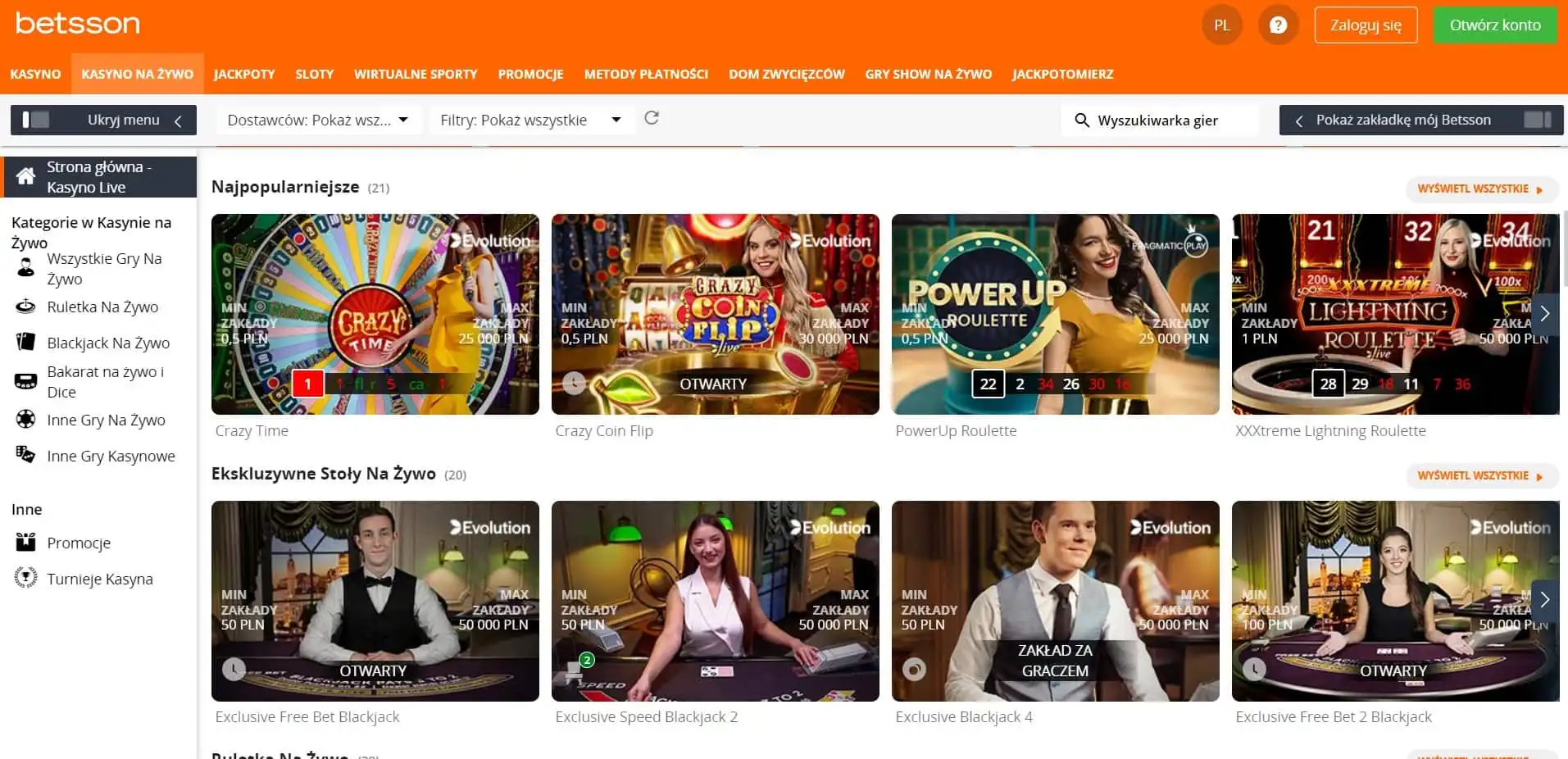
Task: Click the trophy icon beside Turnieje Kasyna
Action: 25,578
